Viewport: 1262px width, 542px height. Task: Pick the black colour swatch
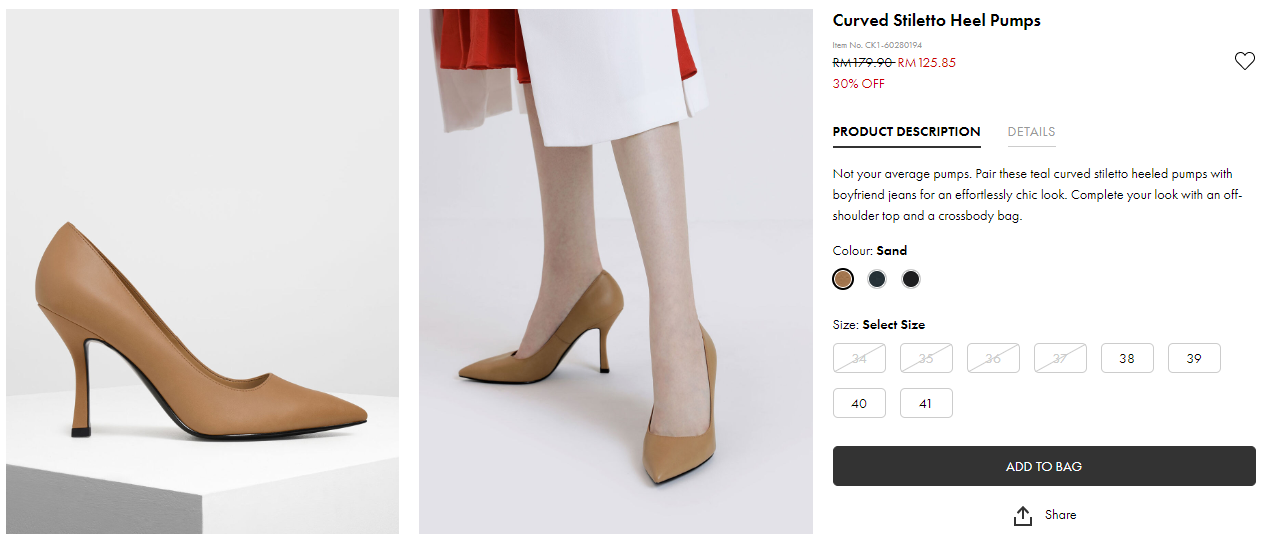[x=911, y=279]
